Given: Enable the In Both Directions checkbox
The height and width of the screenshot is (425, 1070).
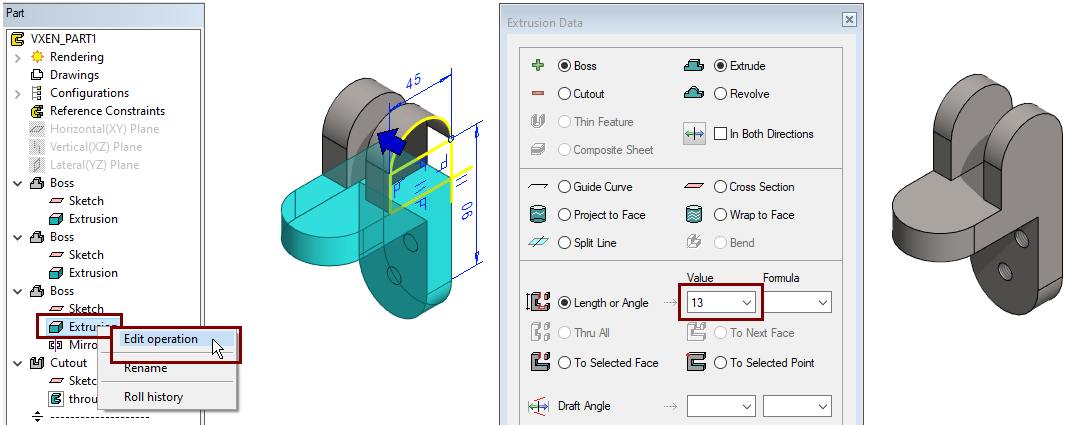Looking at the screenshot, I should point(720,134).
